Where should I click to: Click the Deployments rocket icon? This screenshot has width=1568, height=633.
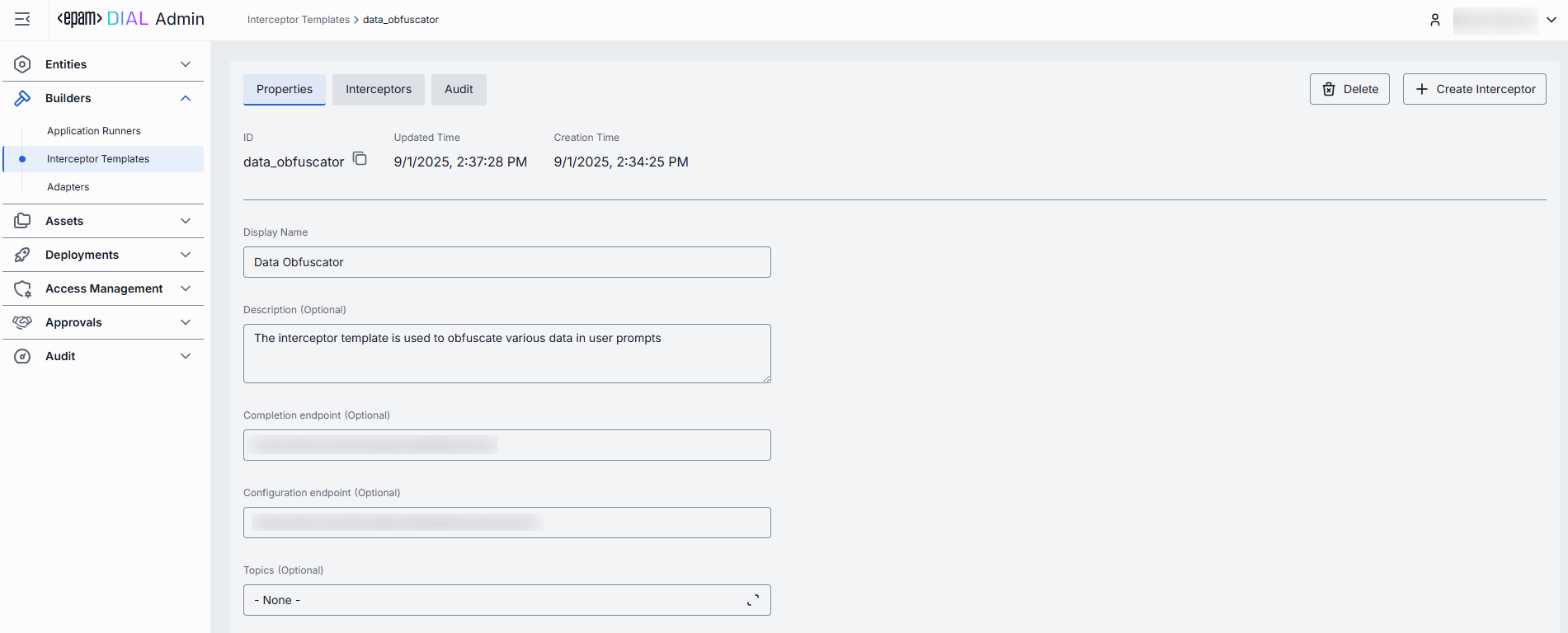(22, 255)
